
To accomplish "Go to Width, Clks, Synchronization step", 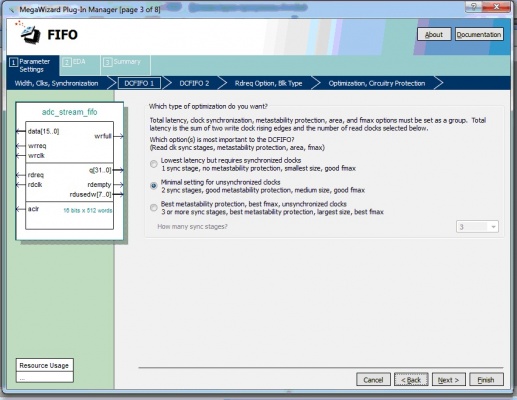I will pos(56,83).
